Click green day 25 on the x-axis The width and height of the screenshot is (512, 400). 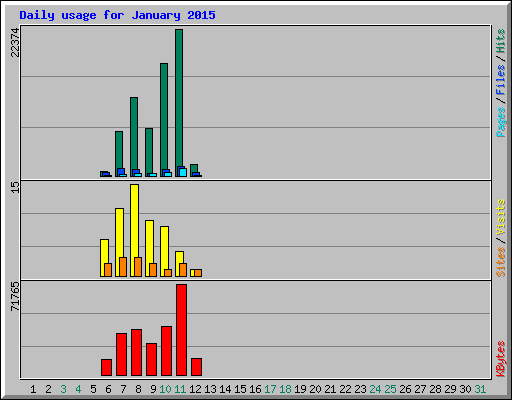pos(390,389)
